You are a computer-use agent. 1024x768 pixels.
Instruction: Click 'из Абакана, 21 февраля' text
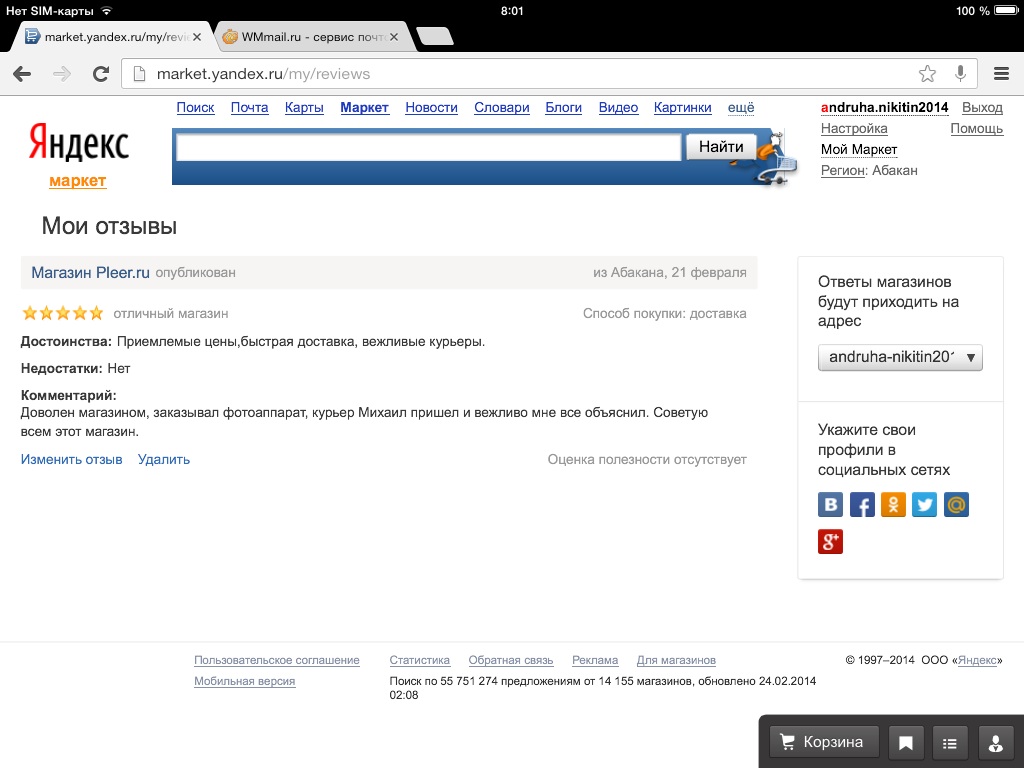pyautogui.click(x=670, y=272)
